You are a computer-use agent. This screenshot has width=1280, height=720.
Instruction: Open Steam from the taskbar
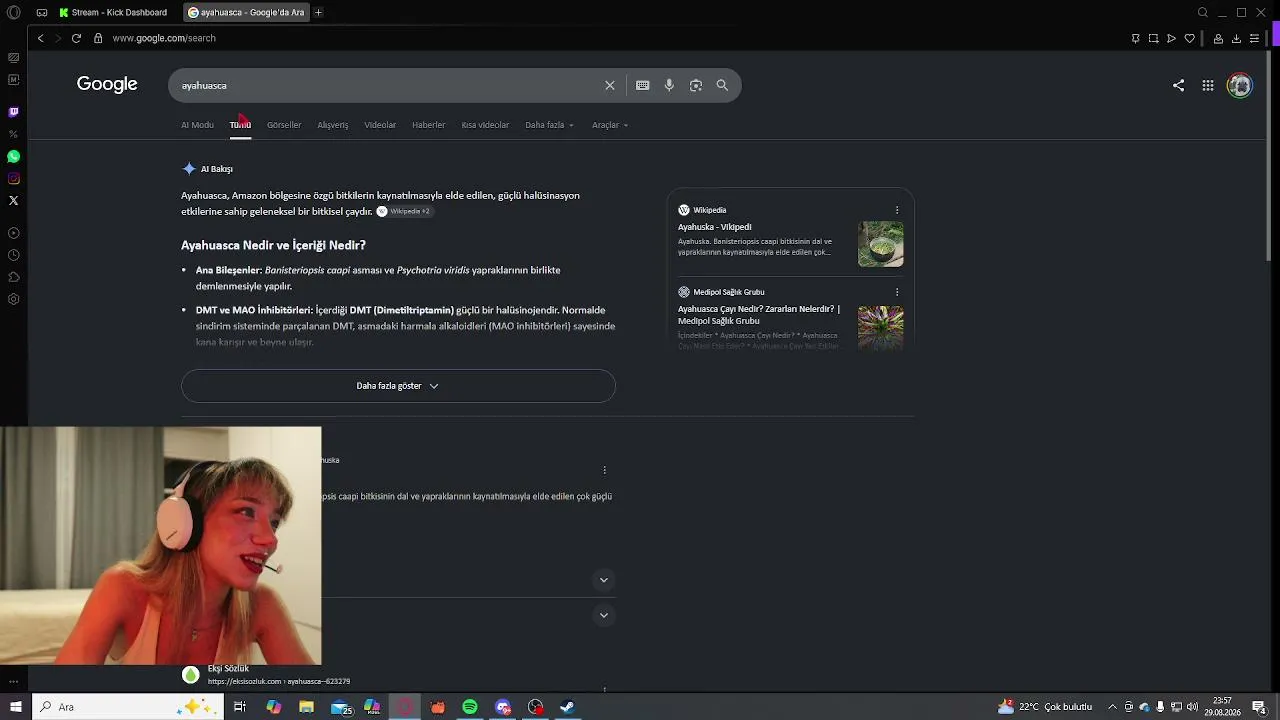(x=567, y=707)
